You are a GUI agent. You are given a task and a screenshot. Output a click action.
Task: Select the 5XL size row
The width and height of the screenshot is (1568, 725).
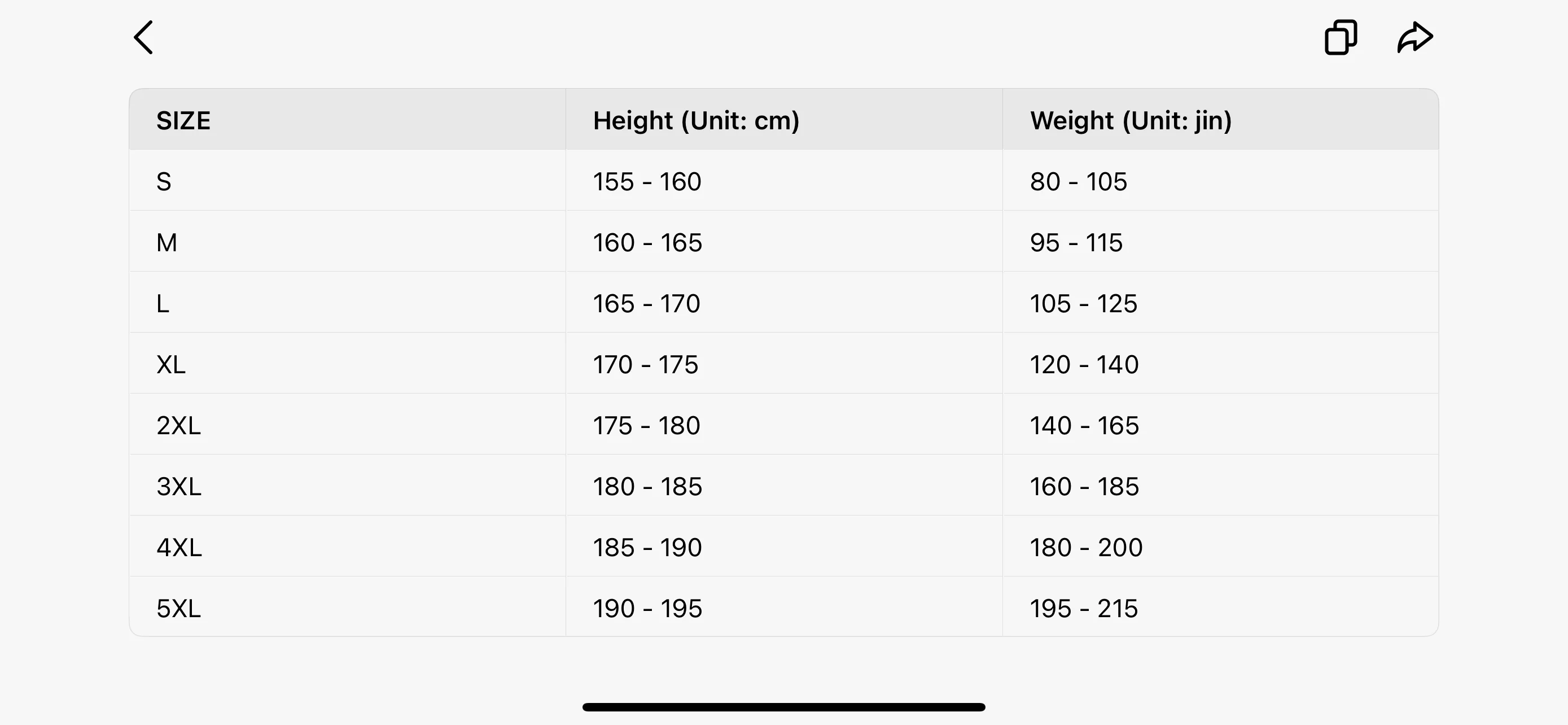[178, 608]
